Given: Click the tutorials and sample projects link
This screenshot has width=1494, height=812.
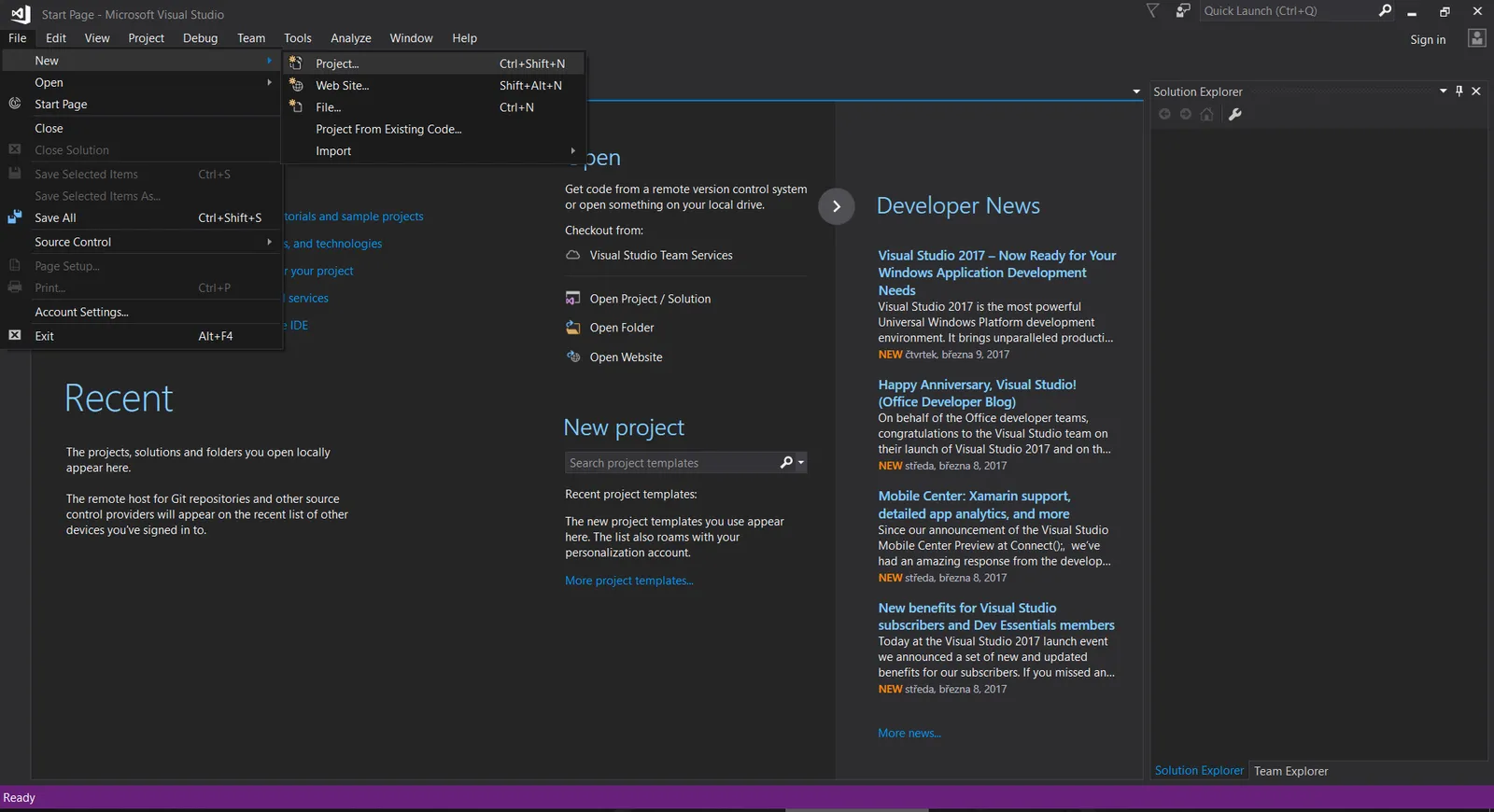Looking at the screenshot, I should point(354,217).
